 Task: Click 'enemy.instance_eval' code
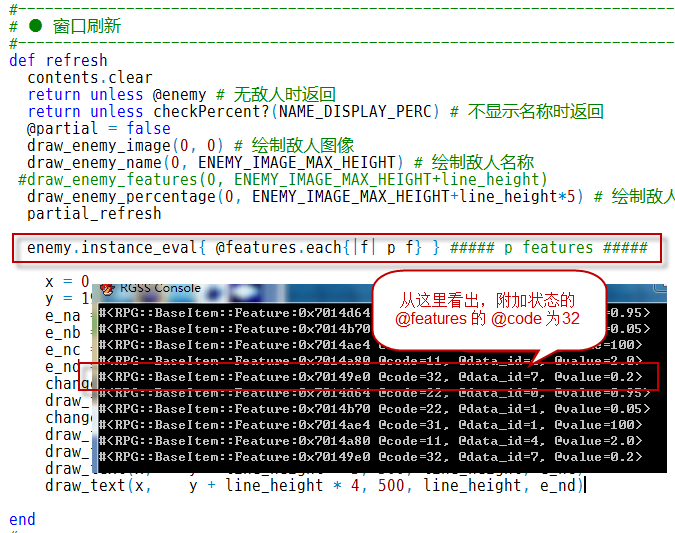112,248
